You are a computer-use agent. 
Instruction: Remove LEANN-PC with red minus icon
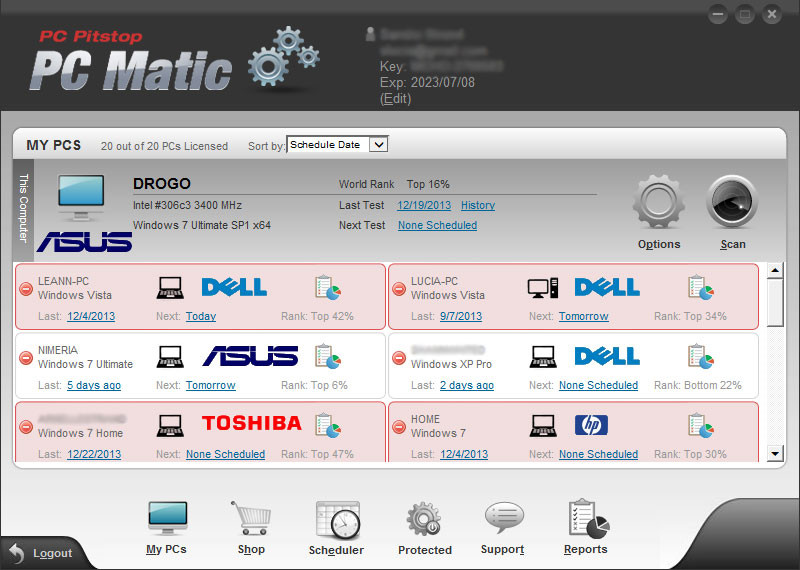click(x=26, y=289)
